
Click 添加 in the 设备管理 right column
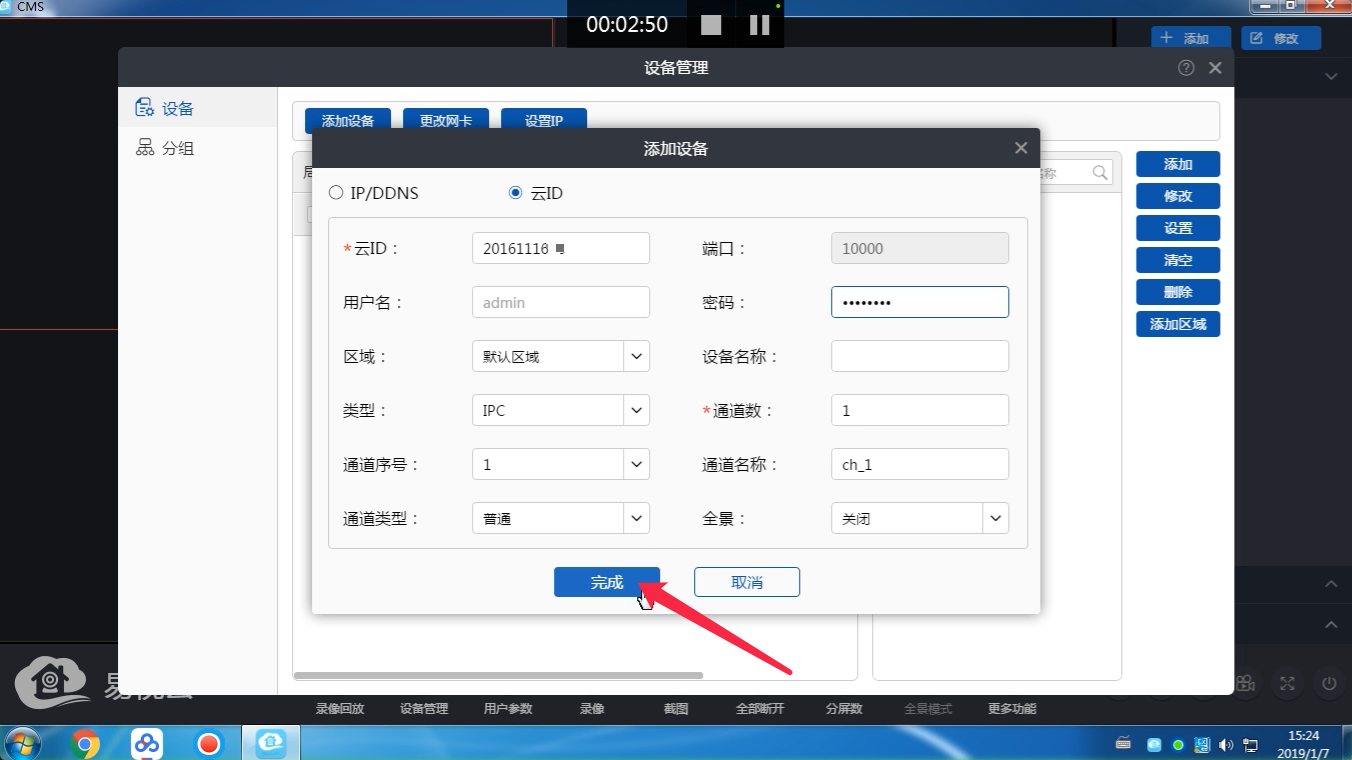[x=1178, y=164]
